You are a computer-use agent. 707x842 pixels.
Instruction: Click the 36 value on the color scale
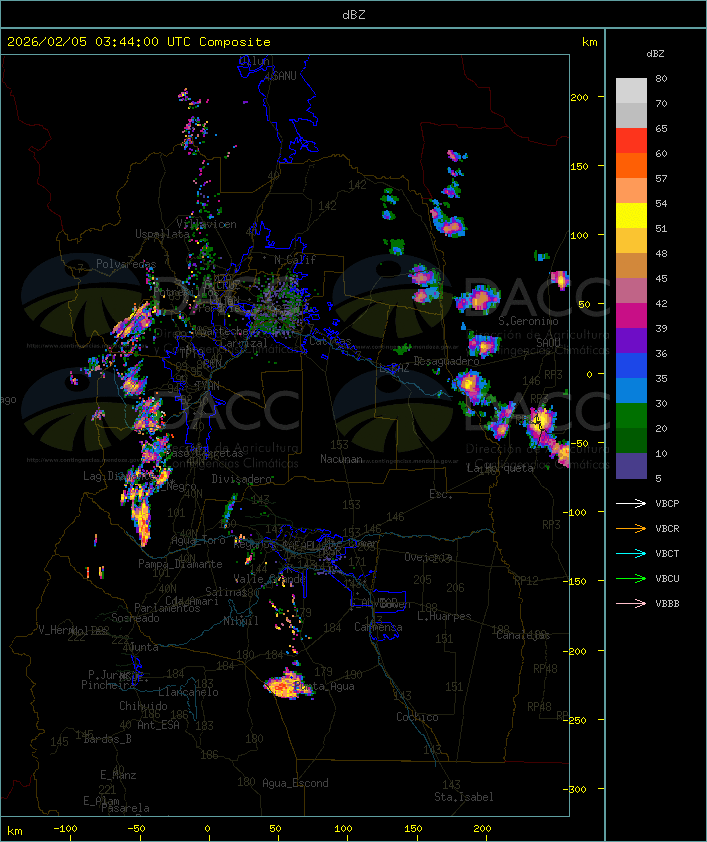coord(661,353)
